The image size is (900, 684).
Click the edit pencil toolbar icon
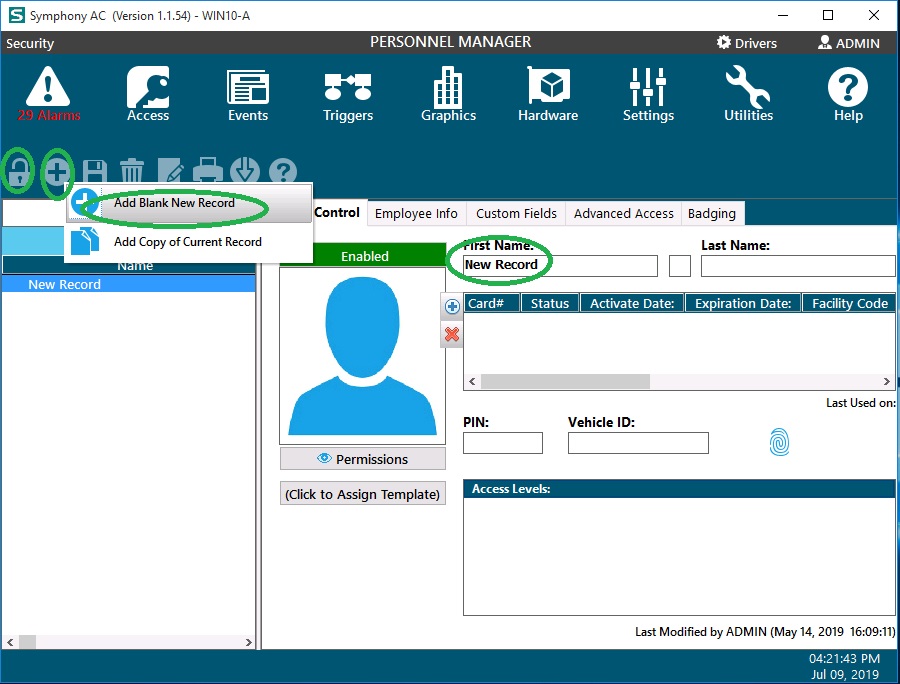click(170, 171)
